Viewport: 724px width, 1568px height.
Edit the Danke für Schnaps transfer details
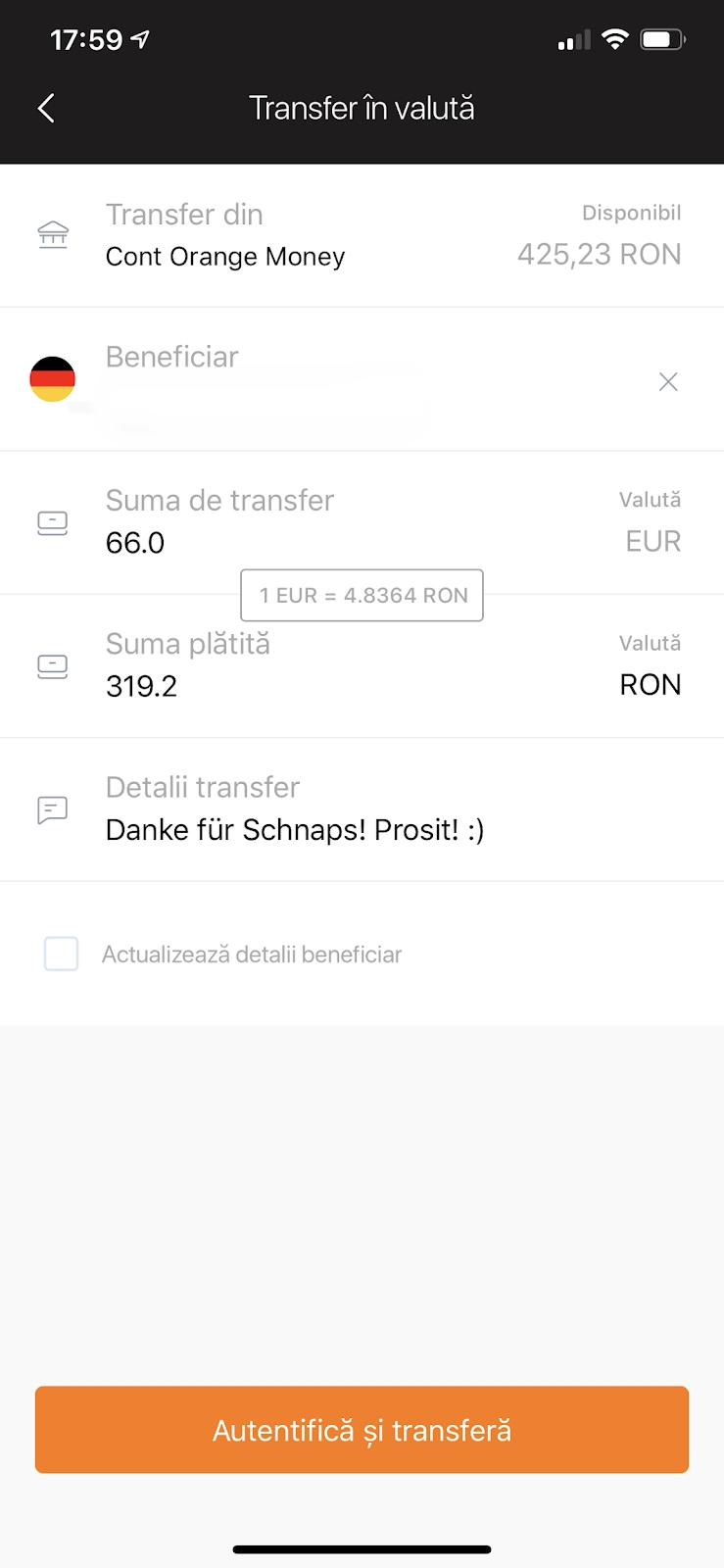coord(295,830)
